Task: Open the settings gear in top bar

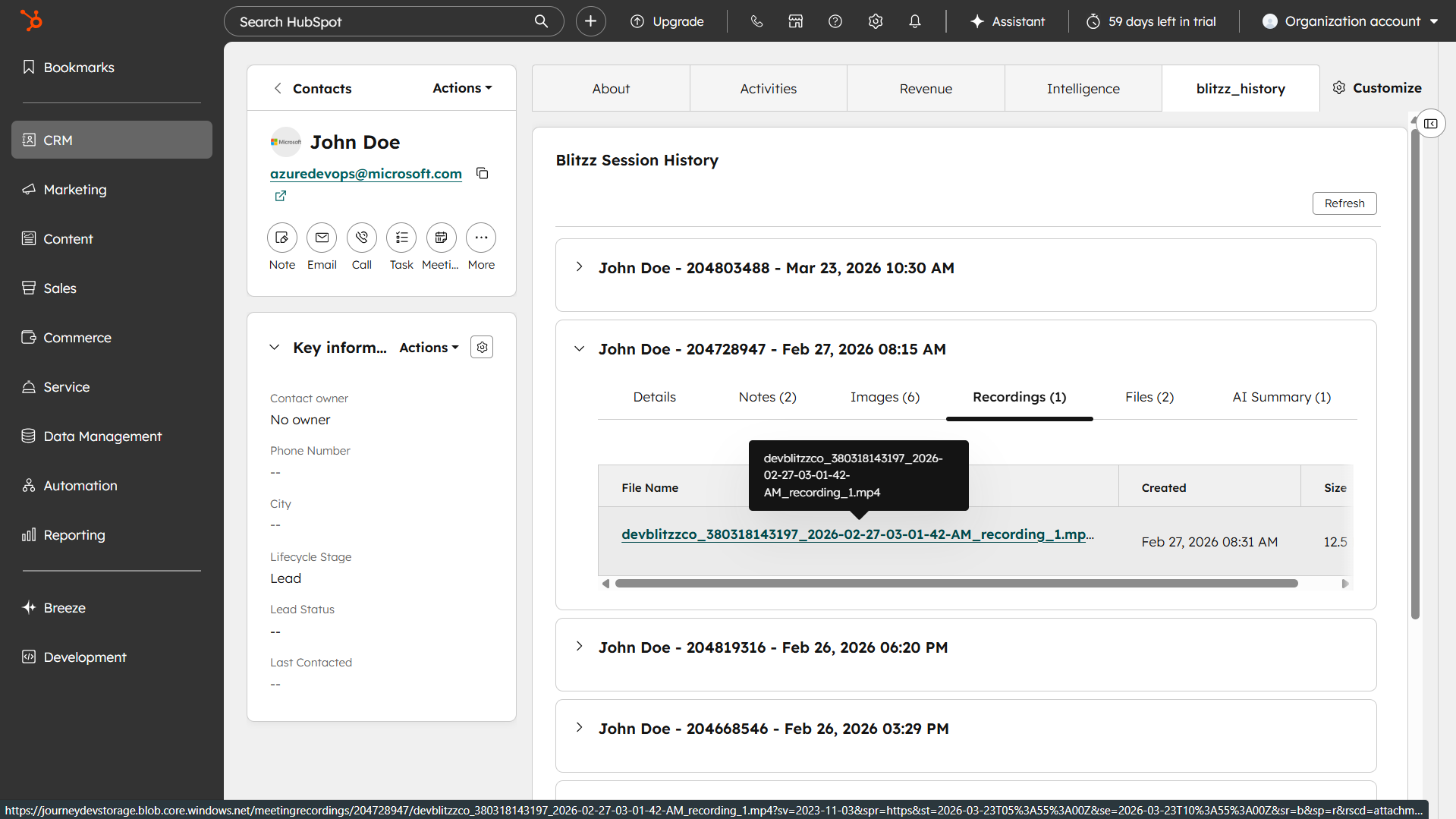Action: pos(876,21)
